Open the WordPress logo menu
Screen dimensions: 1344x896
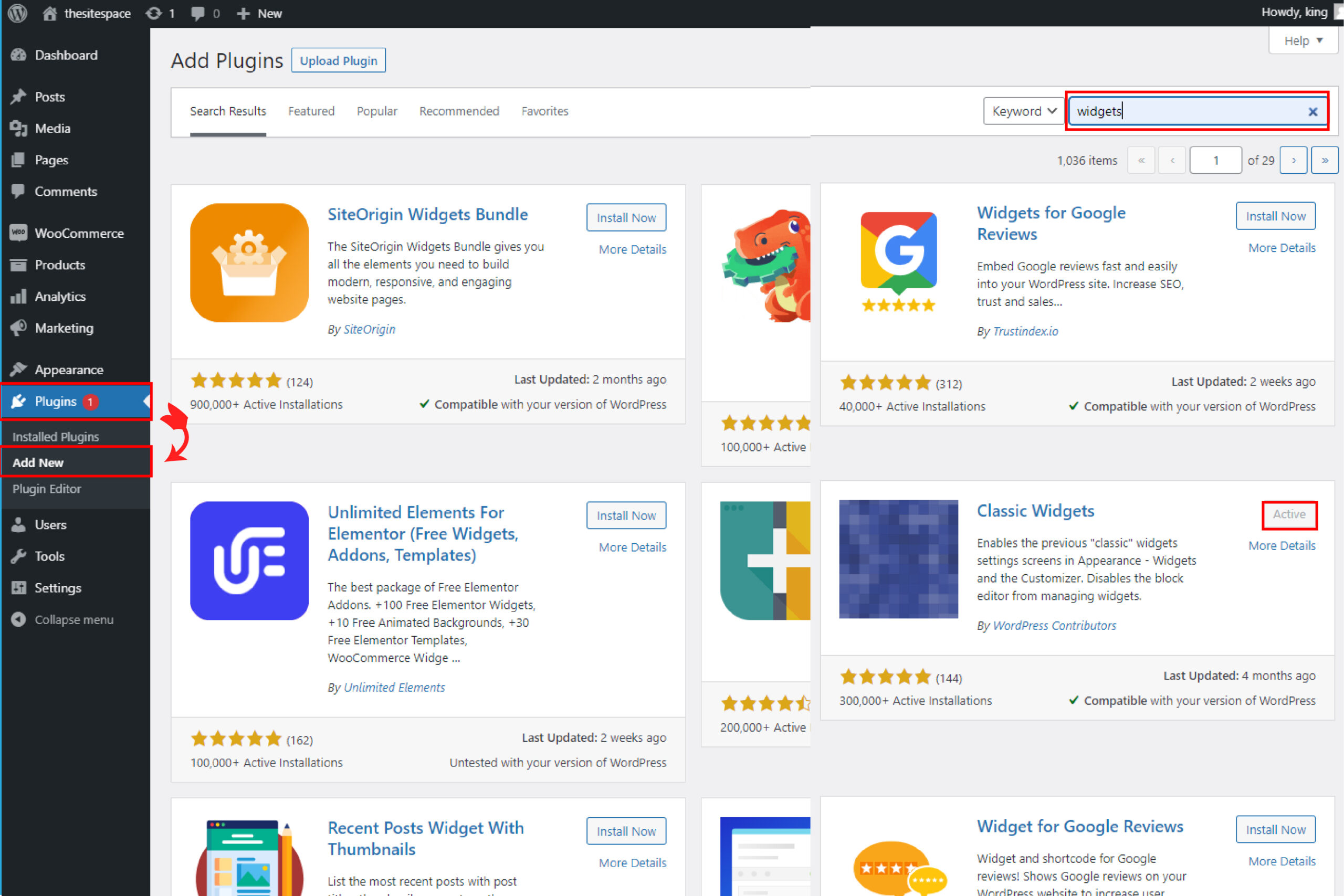17,13
